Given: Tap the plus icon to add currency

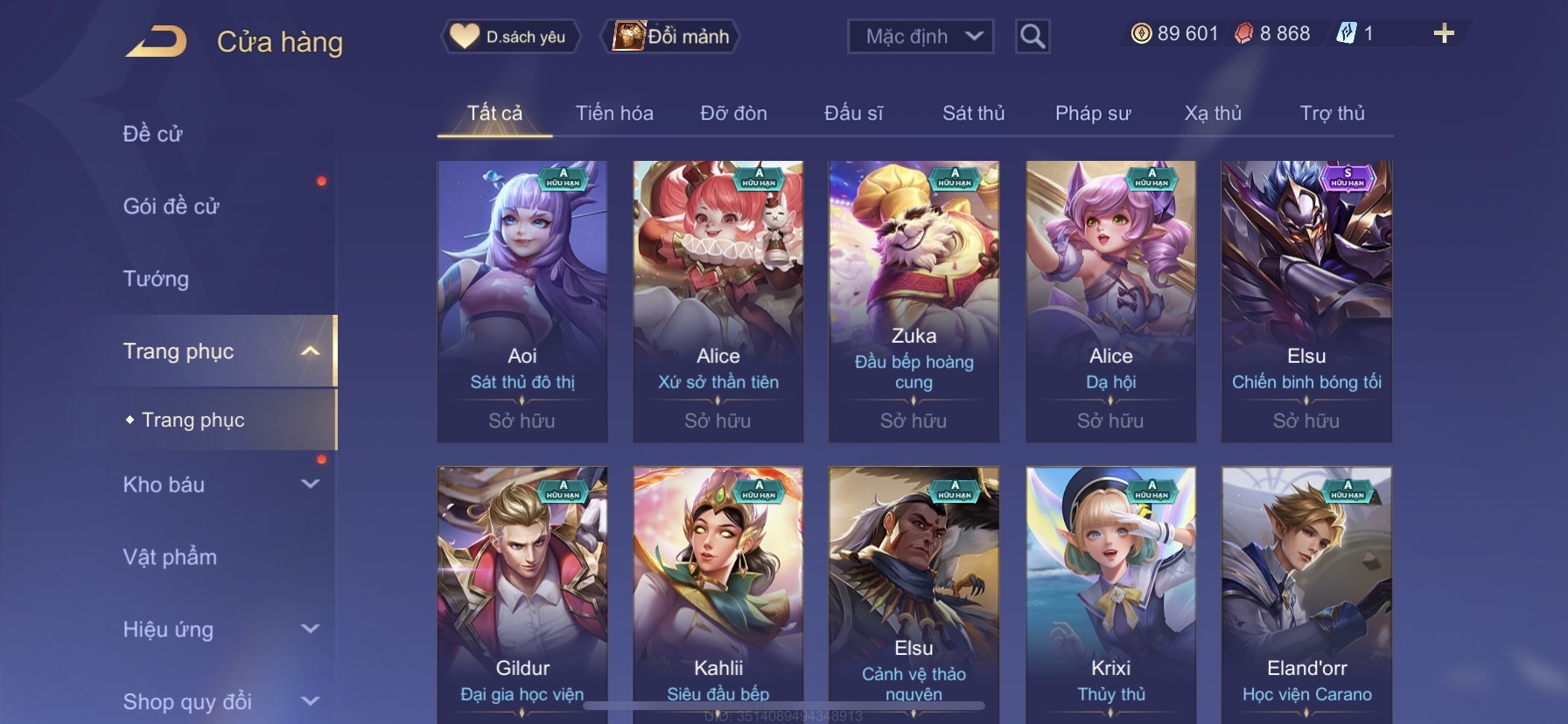Looking at the screenshot, I should click(x=1444, y=34).
